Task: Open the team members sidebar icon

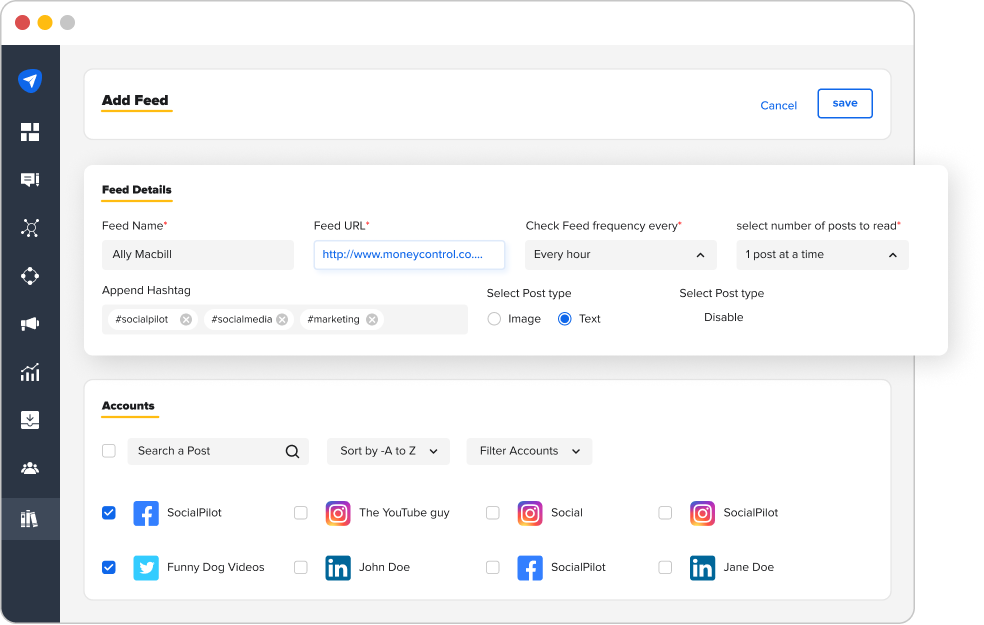Action: pos(30,468)
